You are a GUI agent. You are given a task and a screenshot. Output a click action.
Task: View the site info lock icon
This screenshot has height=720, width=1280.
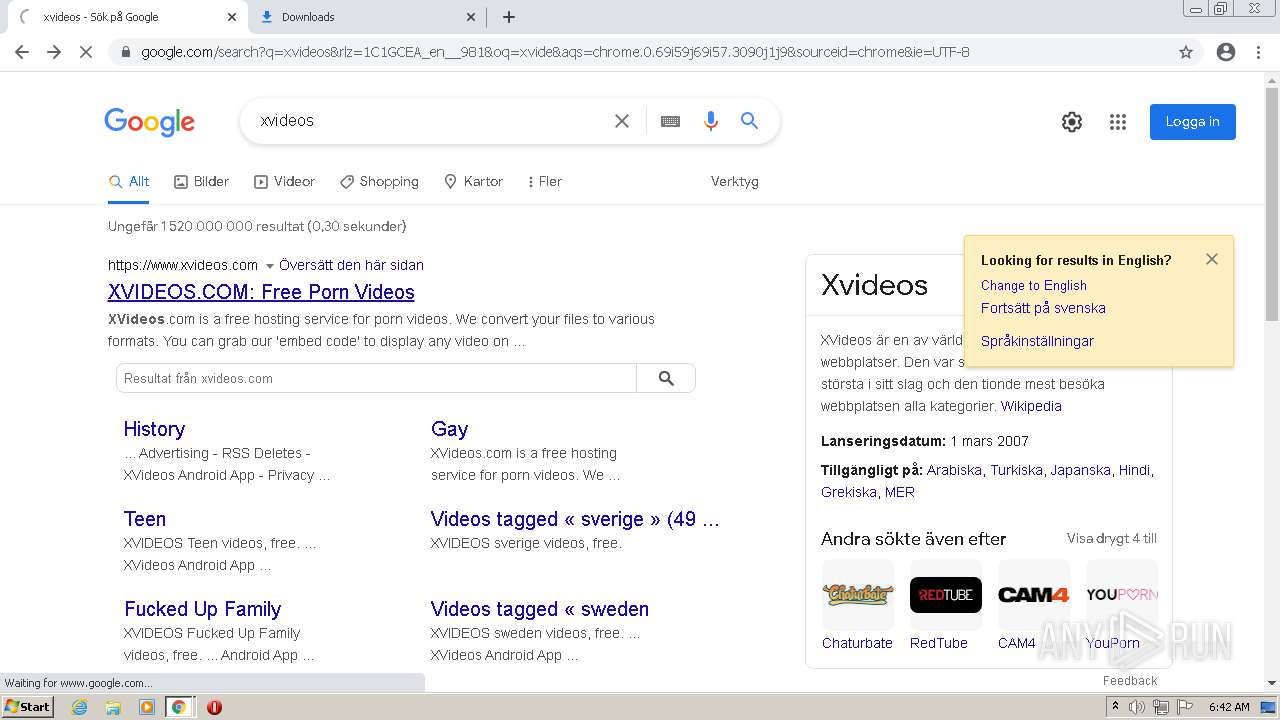[126, 52]
